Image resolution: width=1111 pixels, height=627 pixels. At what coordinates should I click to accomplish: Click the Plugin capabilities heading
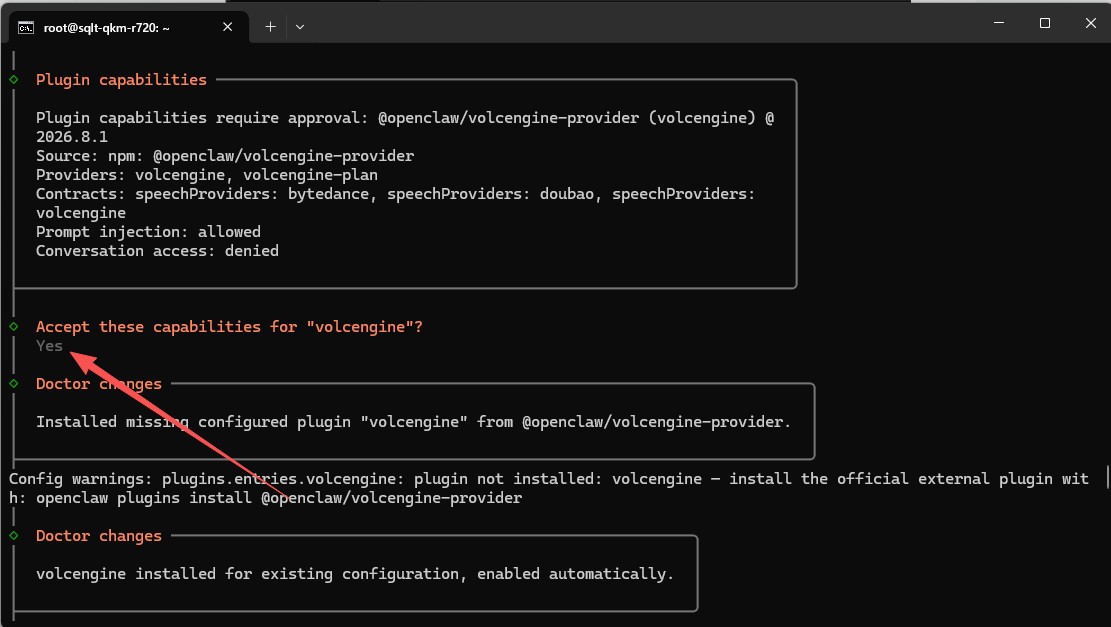tap(121, 79)
